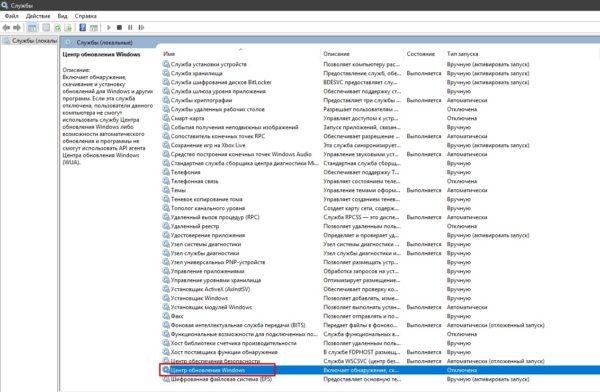The width and height of the screenshot is (600, 392).
Task: Start the service with the play icon
Action: pyautogui.click(x=109, y=28)
